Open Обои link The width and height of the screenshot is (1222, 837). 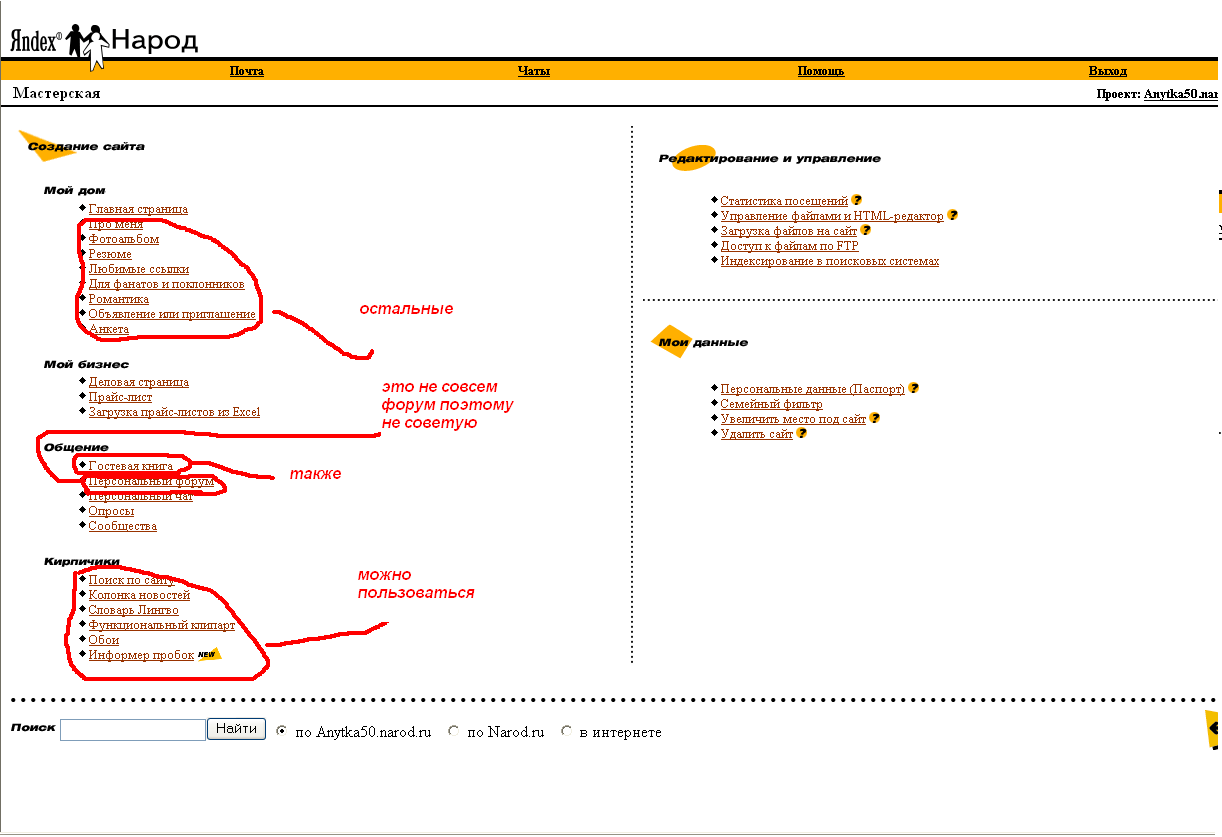point(104,640)
